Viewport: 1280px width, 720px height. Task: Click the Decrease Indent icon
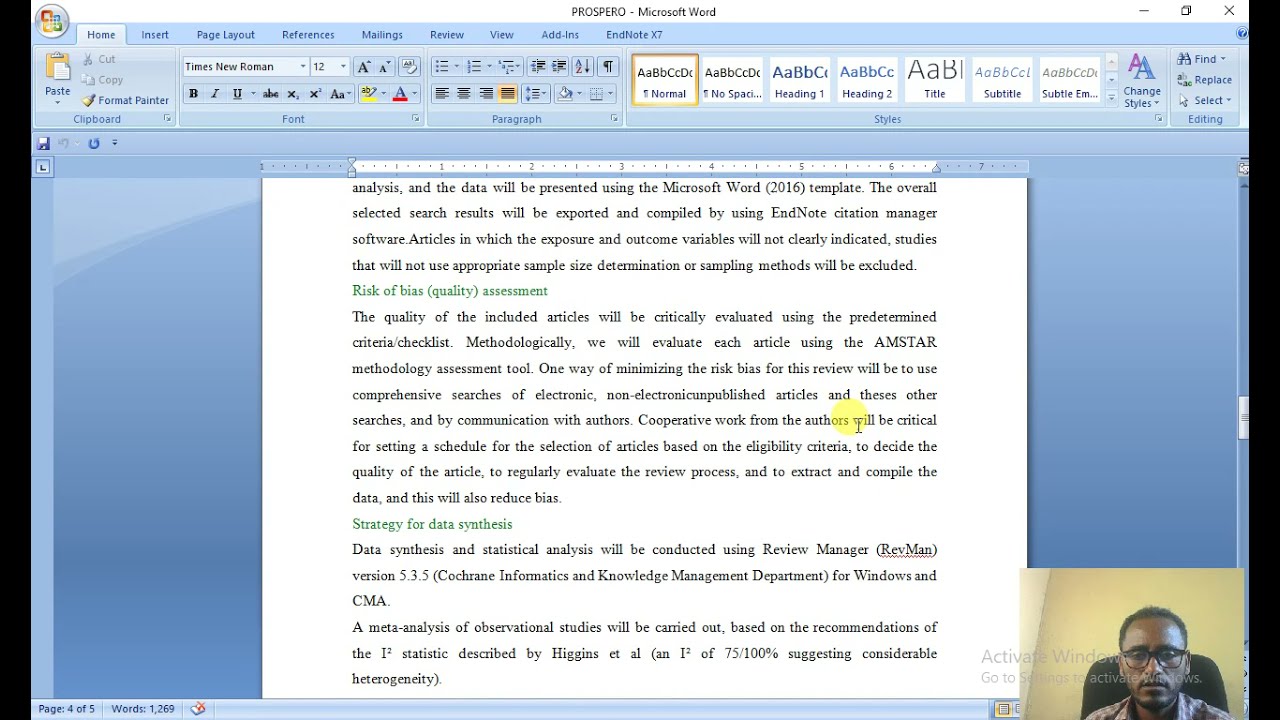pyautogui.click(x=538, y=67)
